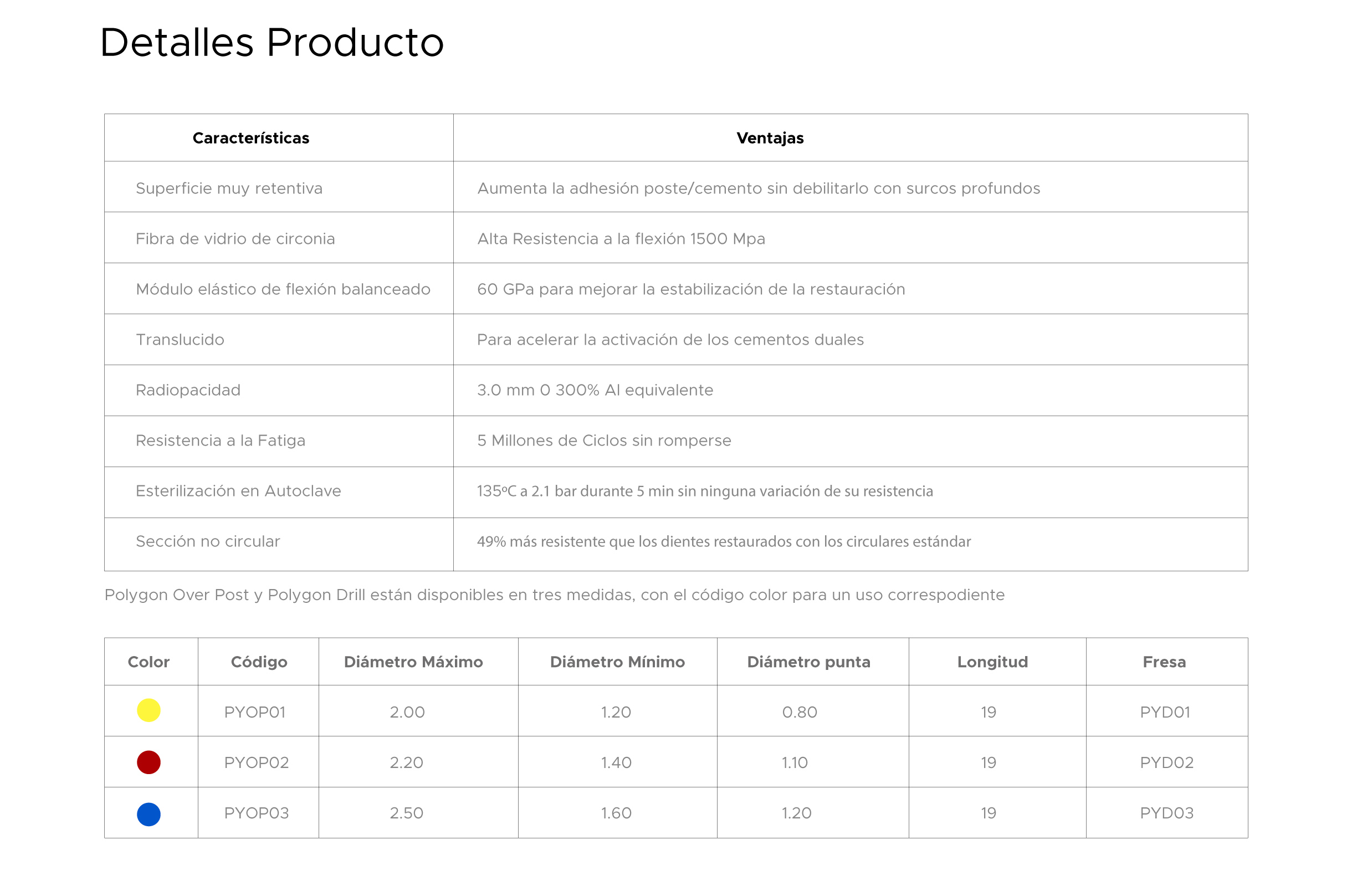This screenshot has width=1352, height=896.
Task: Click product code PYOP02
Action: [257, 762]
